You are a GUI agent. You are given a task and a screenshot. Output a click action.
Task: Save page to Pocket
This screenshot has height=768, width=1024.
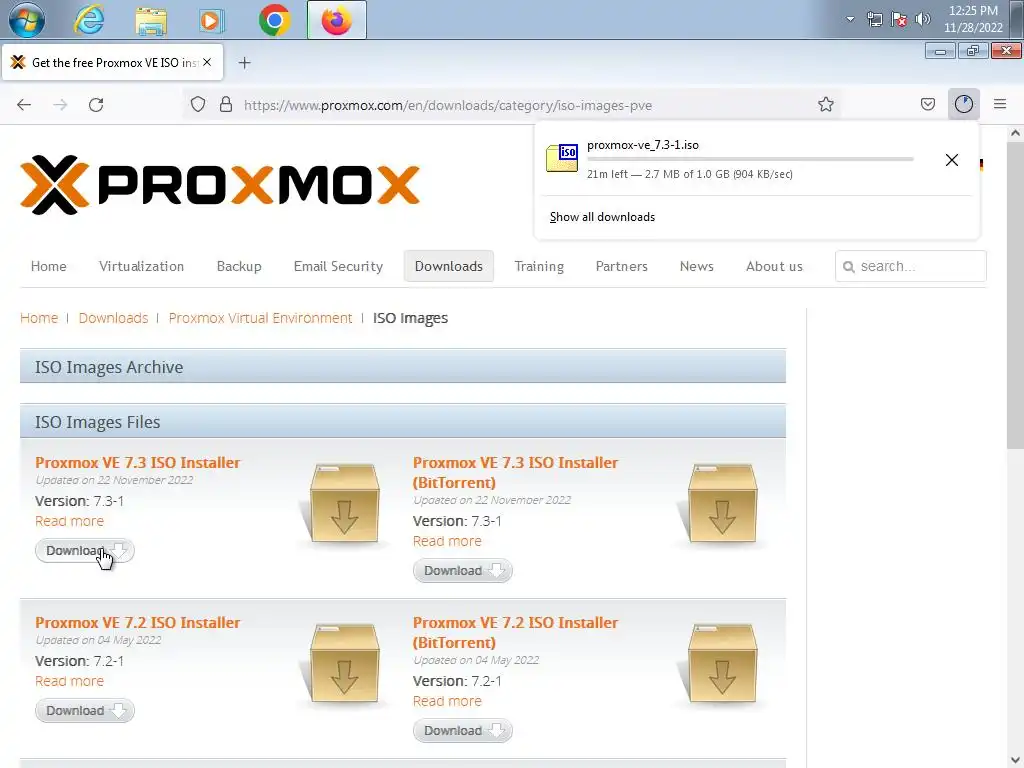[927, 104]
